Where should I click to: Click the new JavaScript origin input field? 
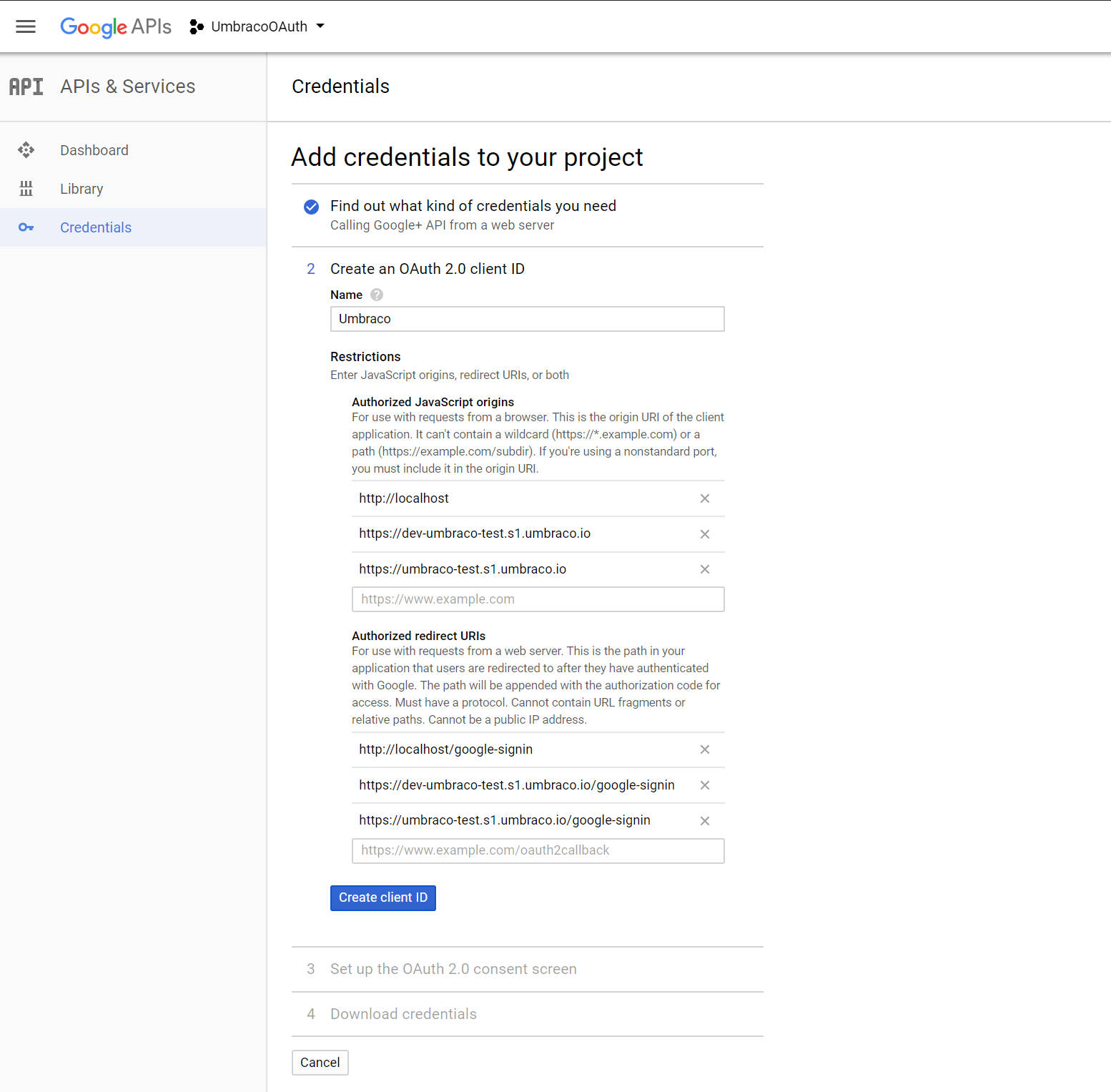(538, 599)
